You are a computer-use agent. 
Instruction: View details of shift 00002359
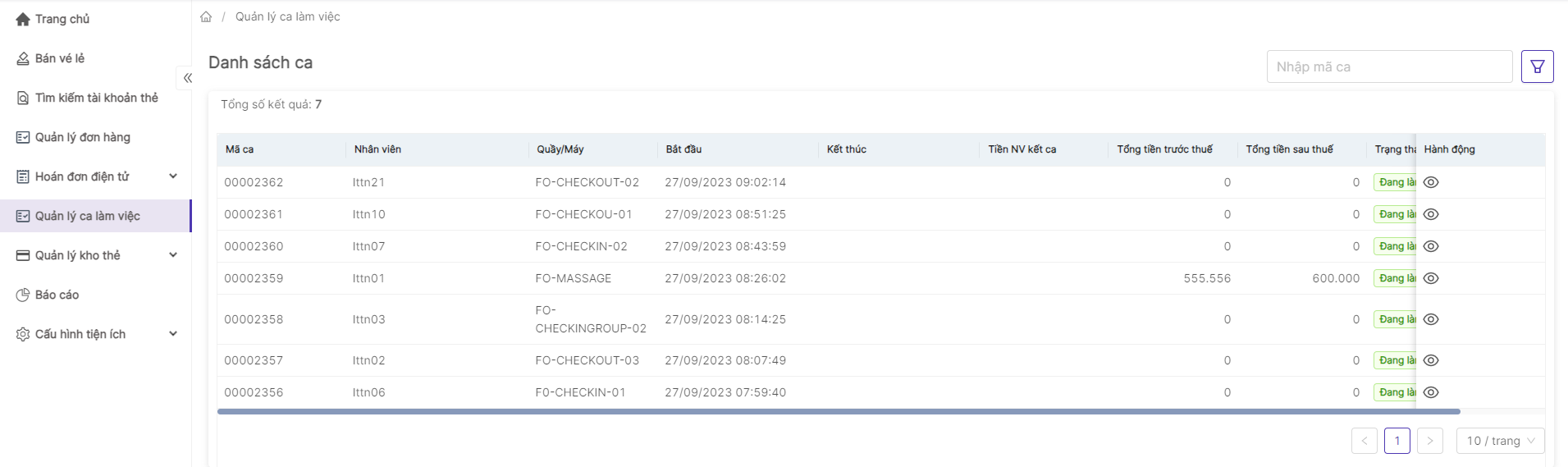[1431, 278]
